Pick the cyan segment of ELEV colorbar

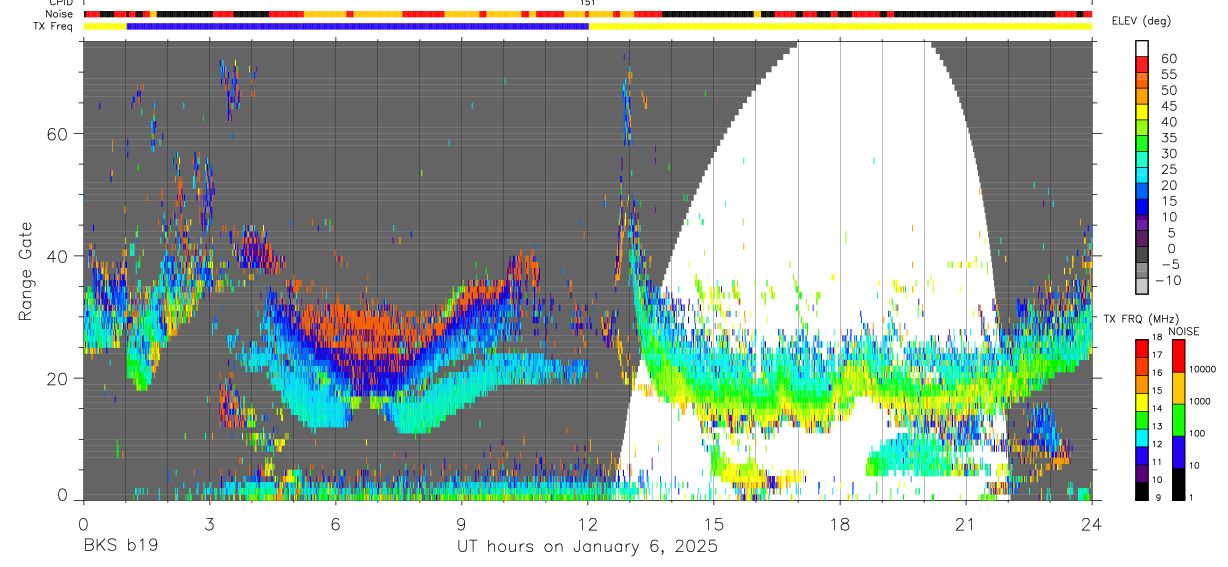(x=1143, y=177)
